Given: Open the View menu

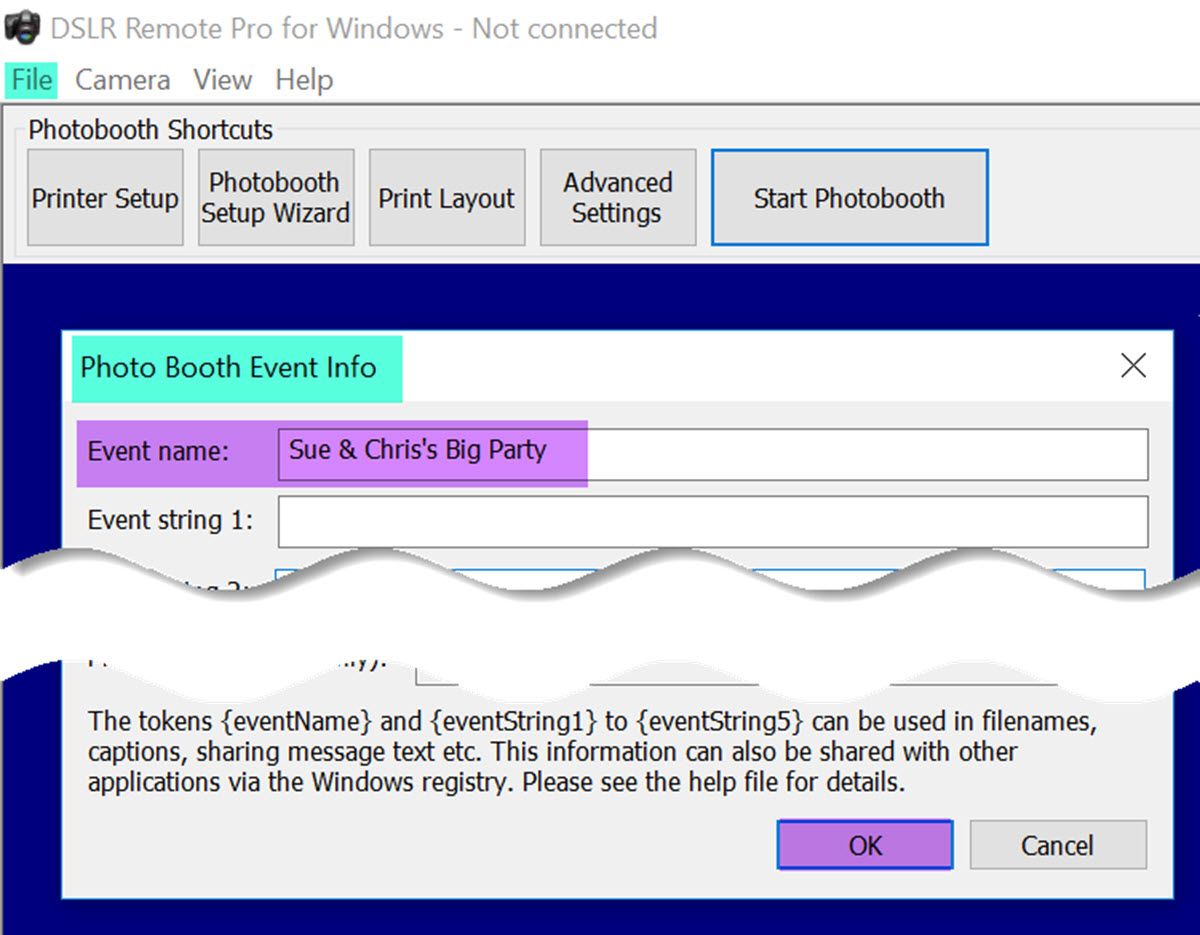Looking at the screenshot, I should pos(223,80).
